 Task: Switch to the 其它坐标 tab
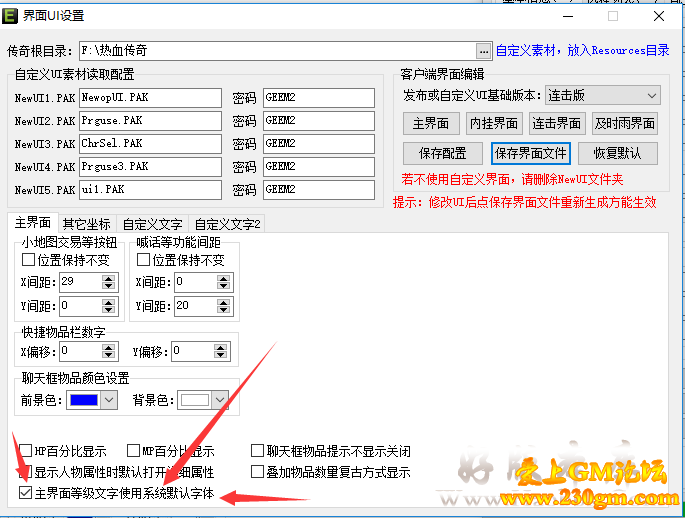tap(86, 224)
